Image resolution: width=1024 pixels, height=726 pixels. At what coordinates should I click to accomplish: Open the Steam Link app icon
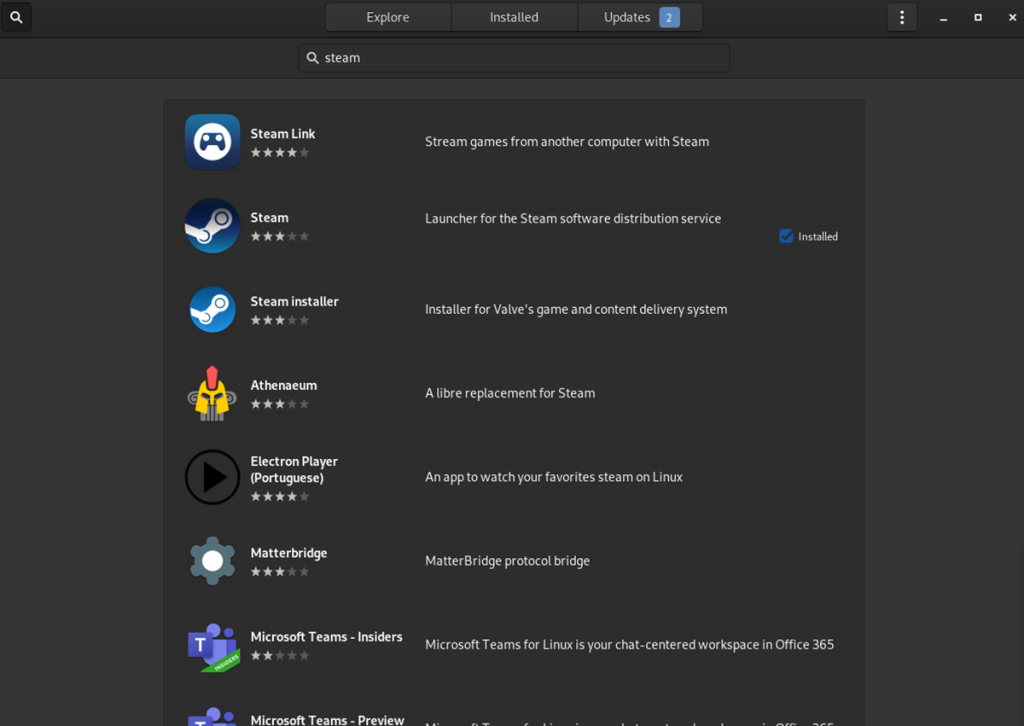point(212,141)
